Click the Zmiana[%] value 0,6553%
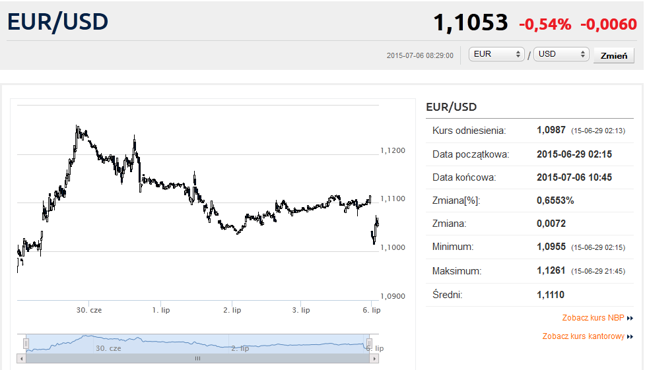645x370 pixels. coord(555,200)
